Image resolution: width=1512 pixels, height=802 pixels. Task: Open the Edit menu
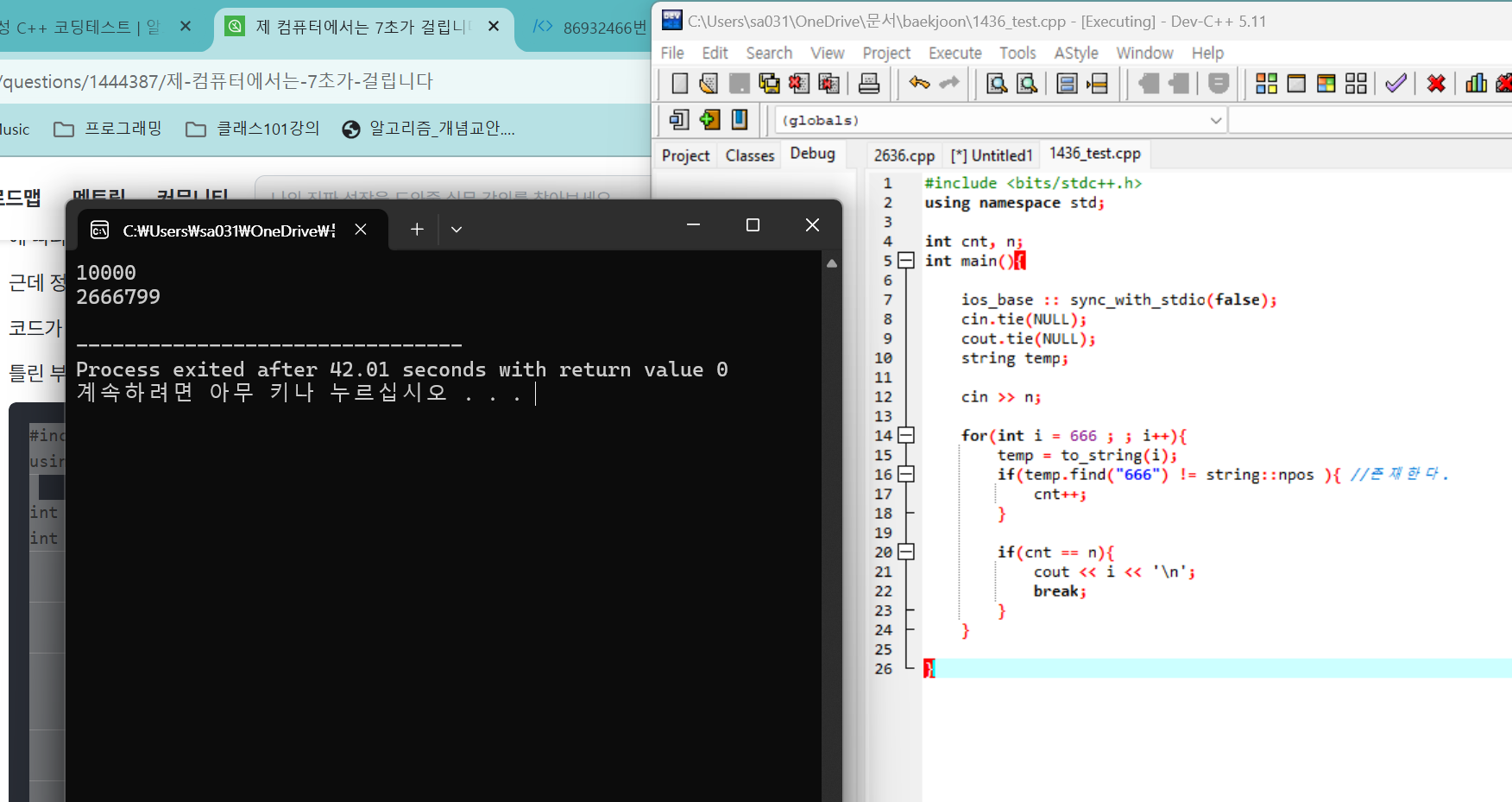pos(715,53)
